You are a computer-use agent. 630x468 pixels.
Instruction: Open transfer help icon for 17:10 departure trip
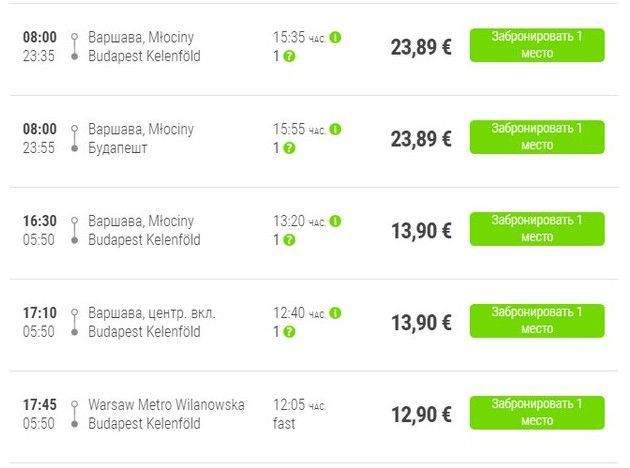289,332
